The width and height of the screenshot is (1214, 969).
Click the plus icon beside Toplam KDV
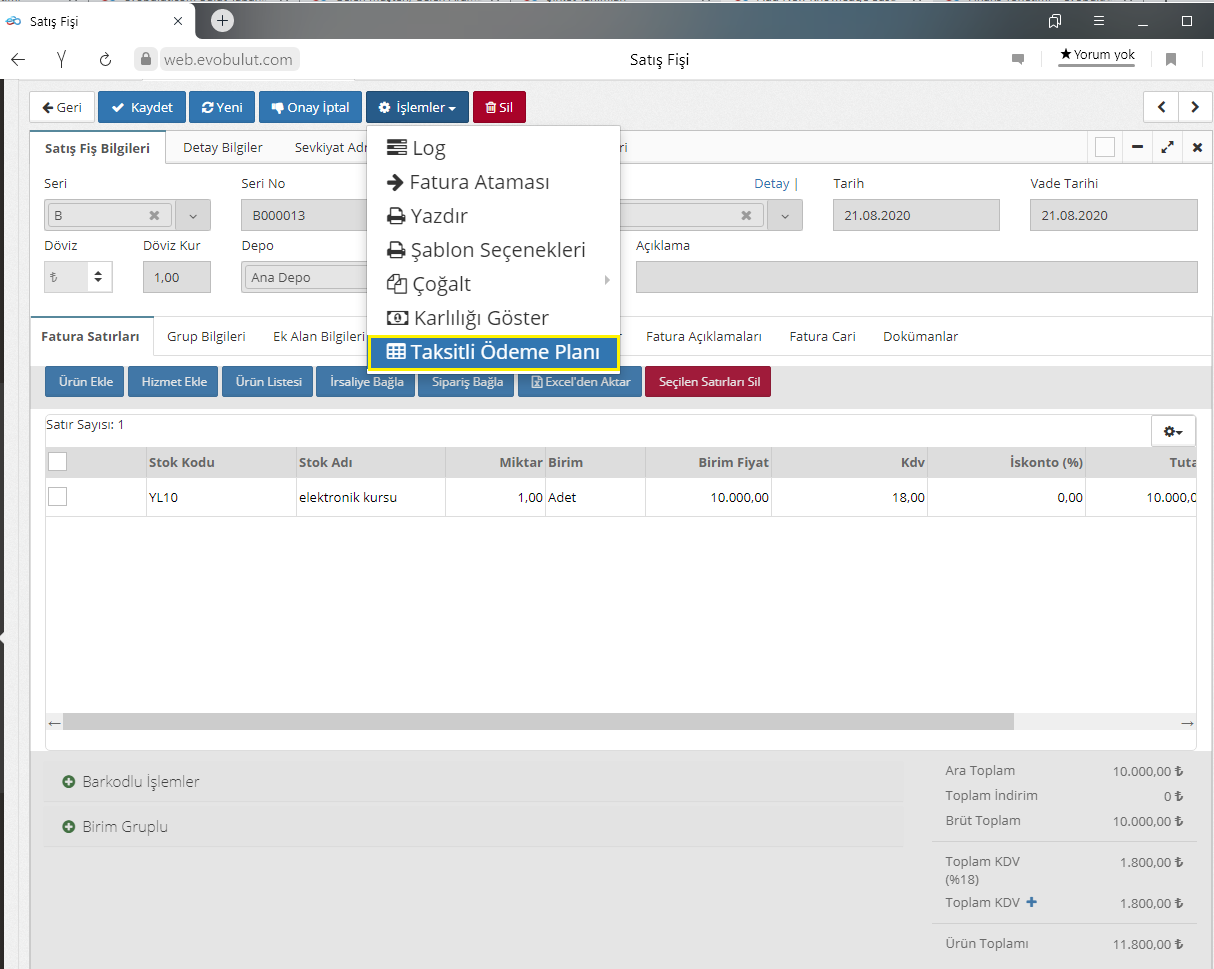[x=1032, y=902]
